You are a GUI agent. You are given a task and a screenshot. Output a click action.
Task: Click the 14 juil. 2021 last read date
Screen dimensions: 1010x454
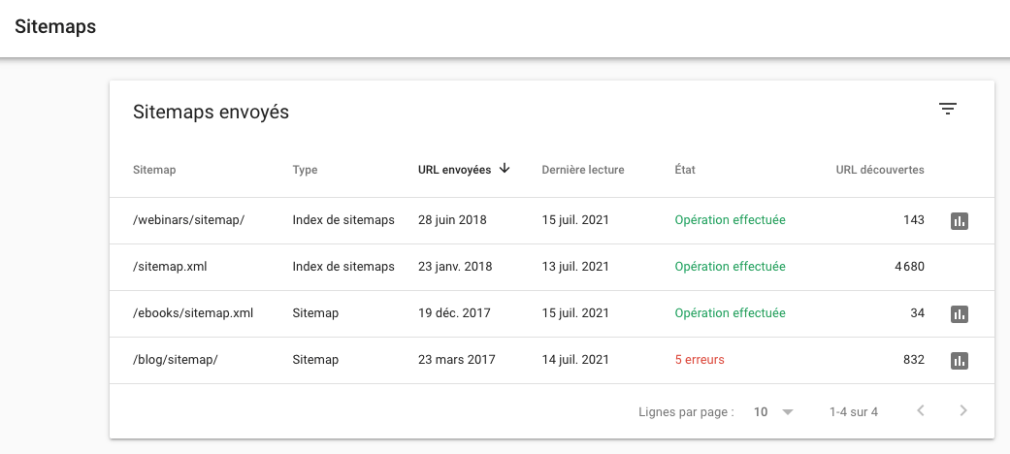[575, 360]
